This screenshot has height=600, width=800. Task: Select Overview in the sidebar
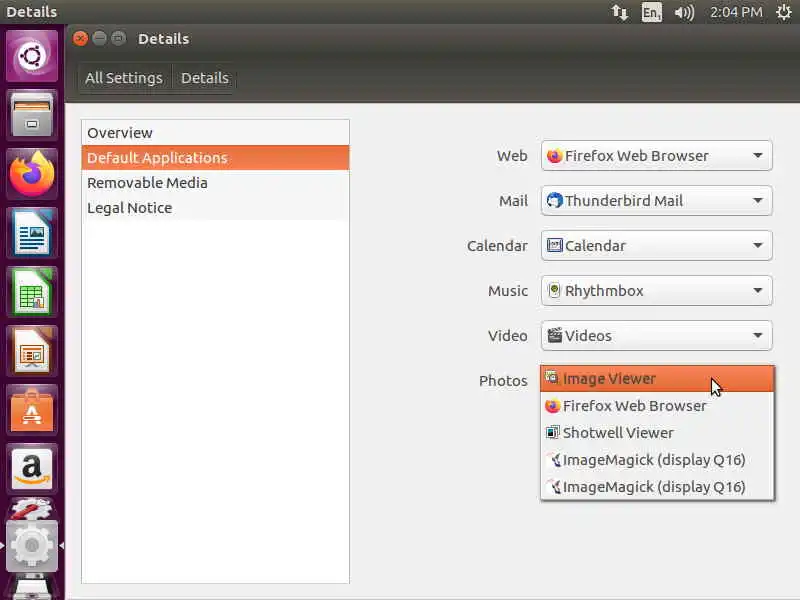[215, 133]
